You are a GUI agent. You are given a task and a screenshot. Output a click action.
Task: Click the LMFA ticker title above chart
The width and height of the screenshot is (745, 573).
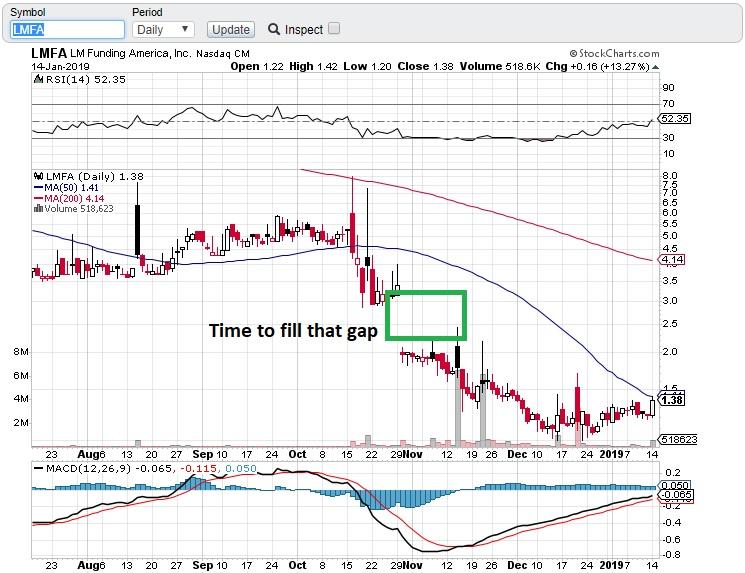coord(49,53)
